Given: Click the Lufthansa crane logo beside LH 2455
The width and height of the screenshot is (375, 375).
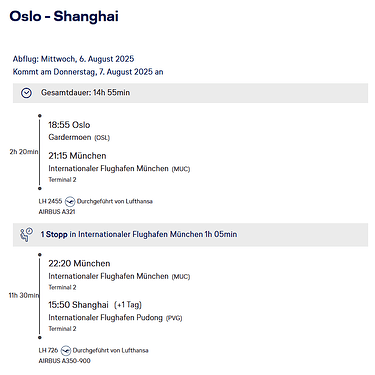Looking at the screenshot, I should point(70,201).
